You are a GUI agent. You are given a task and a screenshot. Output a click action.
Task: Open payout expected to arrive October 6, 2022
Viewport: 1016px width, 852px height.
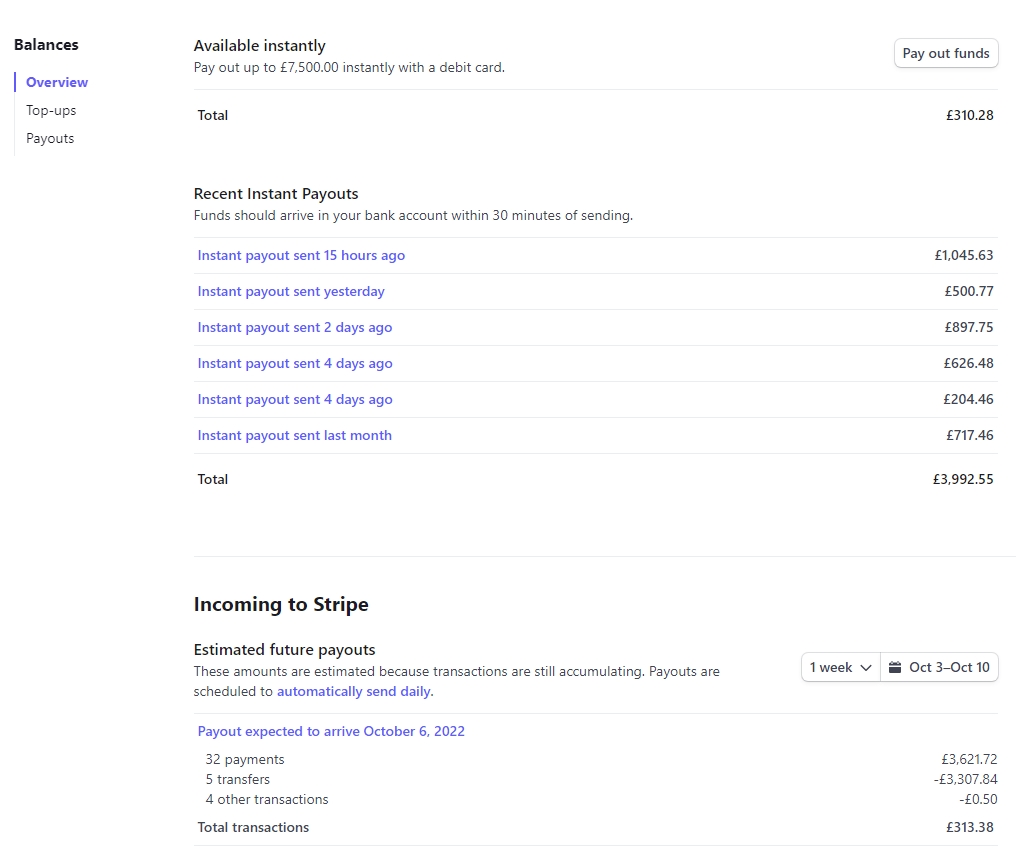click(x=331, y=731)
